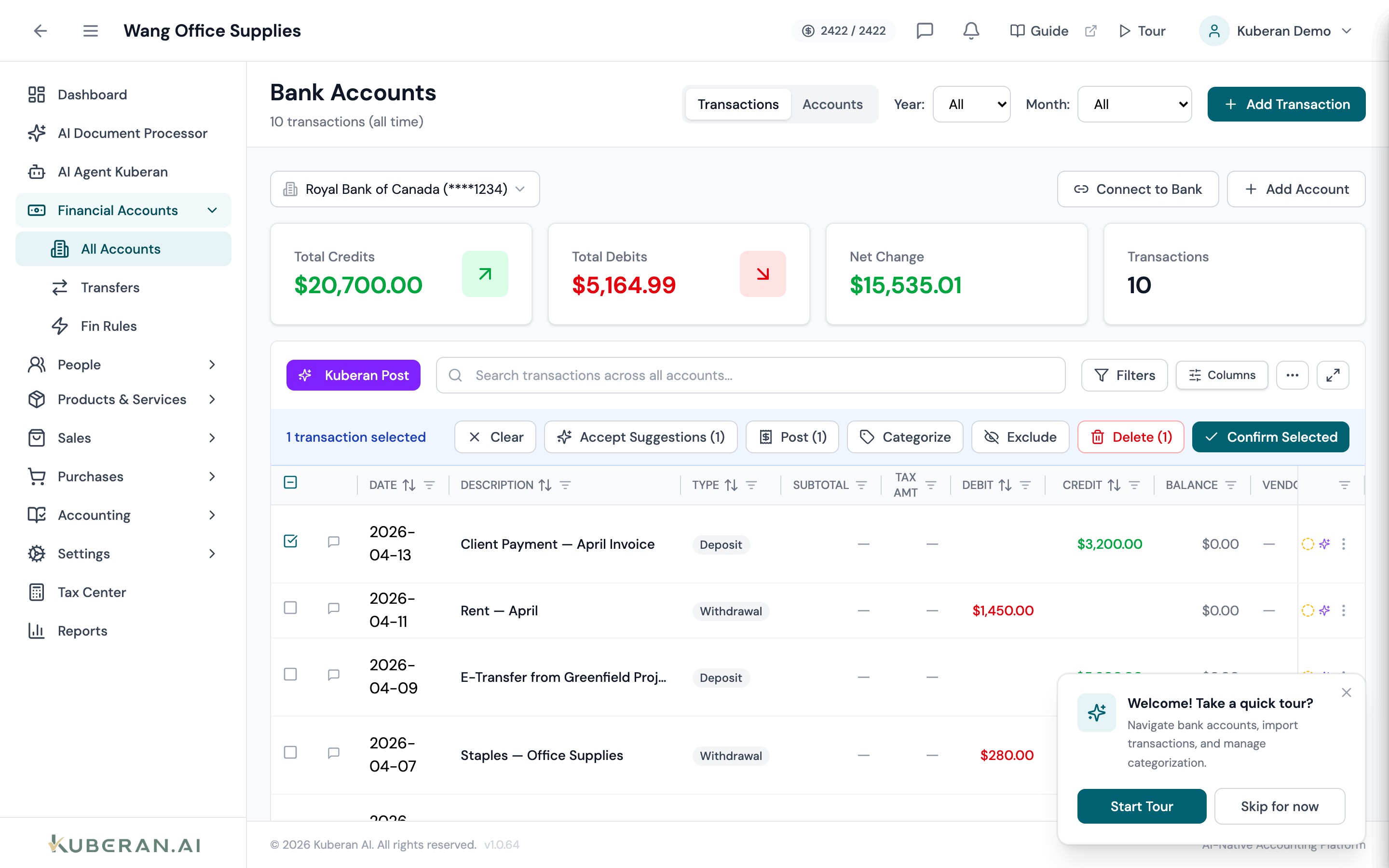The image size is (1389, 868).
Task: Open Royal Bank of Canada account selector
Action: point(405,189)
